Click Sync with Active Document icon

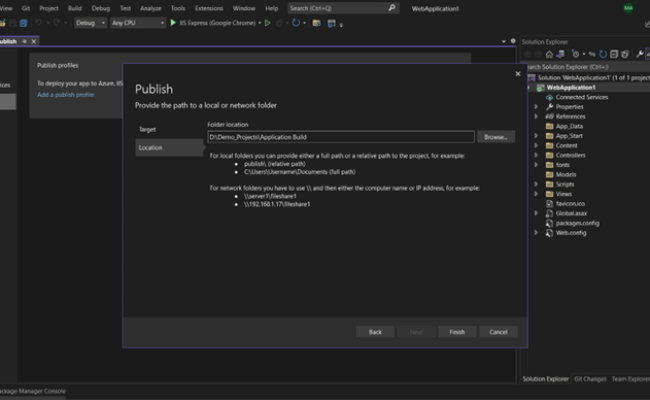pyautogui.click(x=592, y=54)
